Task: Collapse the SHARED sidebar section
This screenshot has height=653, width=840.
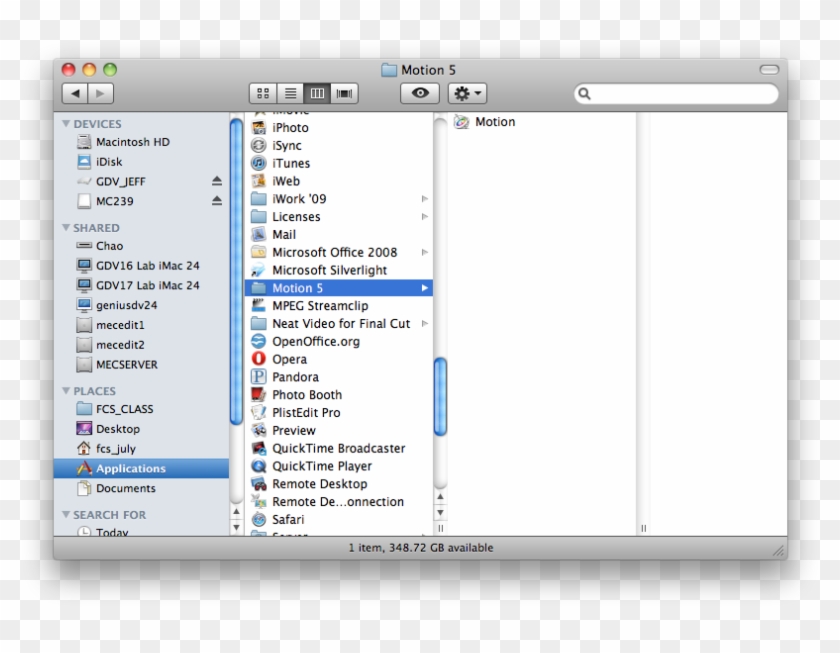Action: (x=66, y=228)
